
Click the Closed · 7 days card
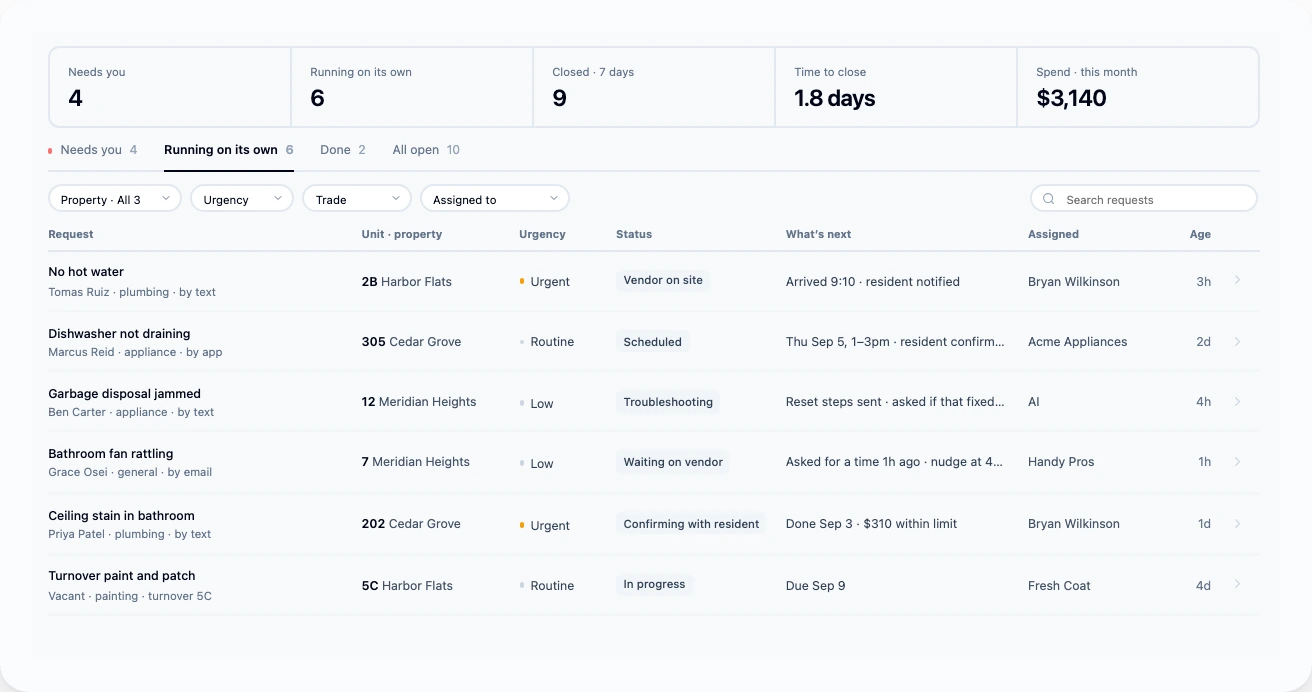click(654, 87)
